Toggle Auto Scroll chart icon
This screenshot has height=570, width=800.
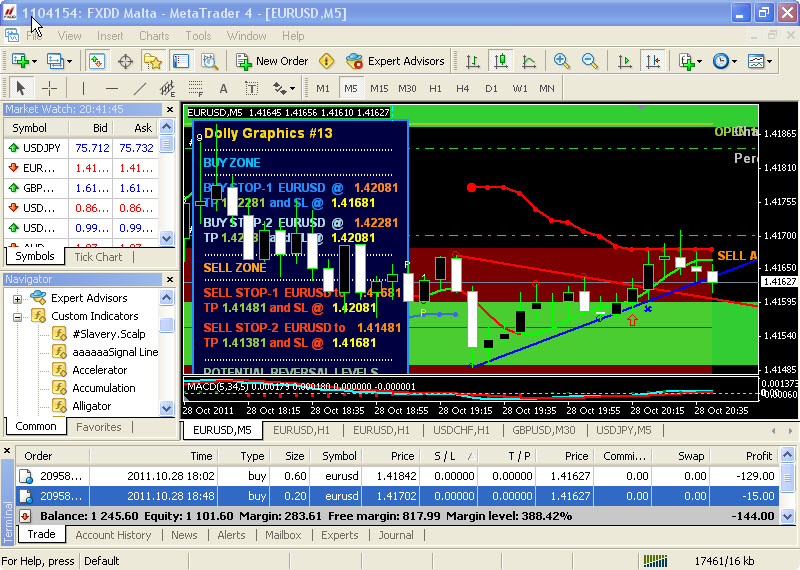click(x=624, y=61)
